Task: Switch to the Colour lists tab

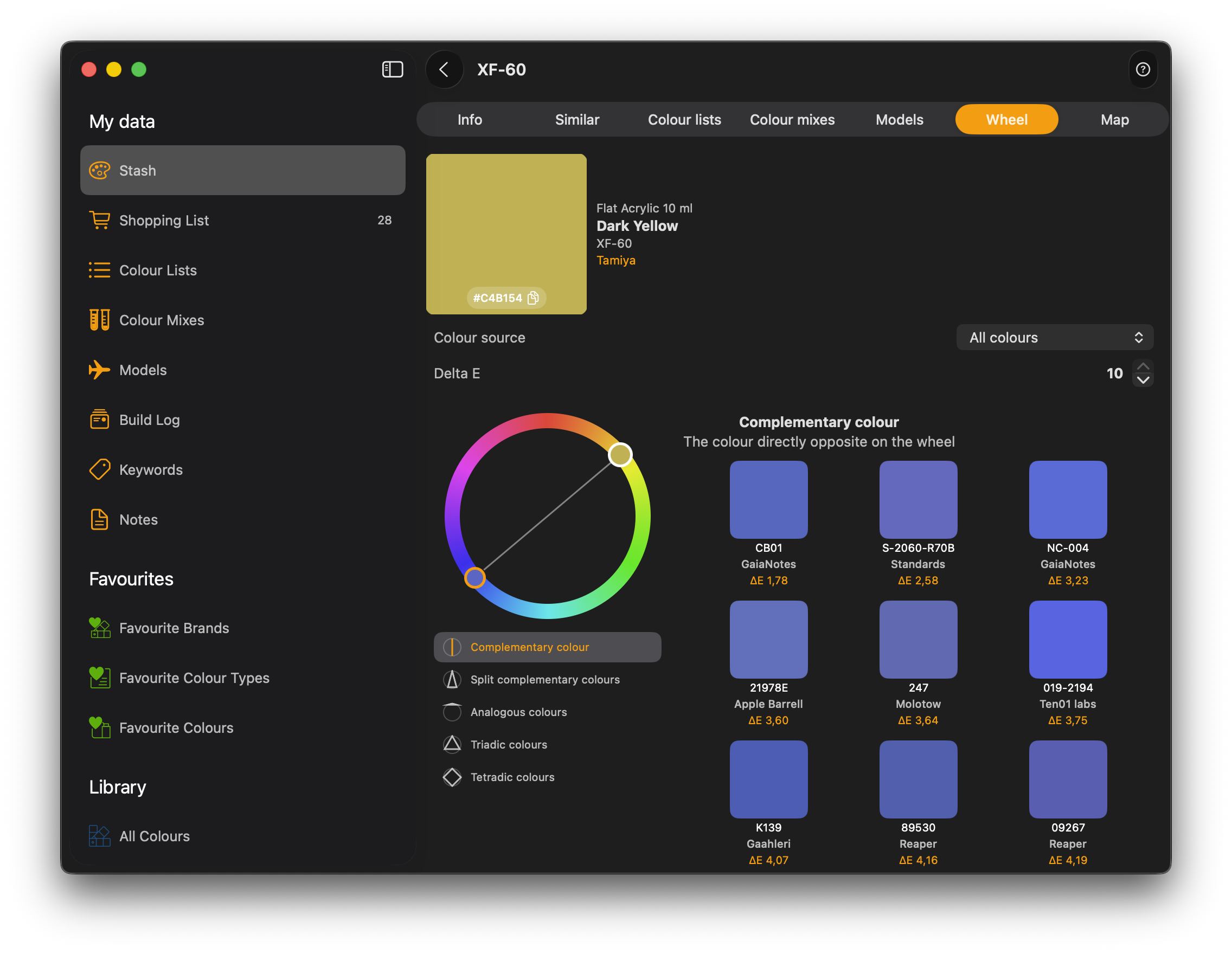Action: coord(684,120)
